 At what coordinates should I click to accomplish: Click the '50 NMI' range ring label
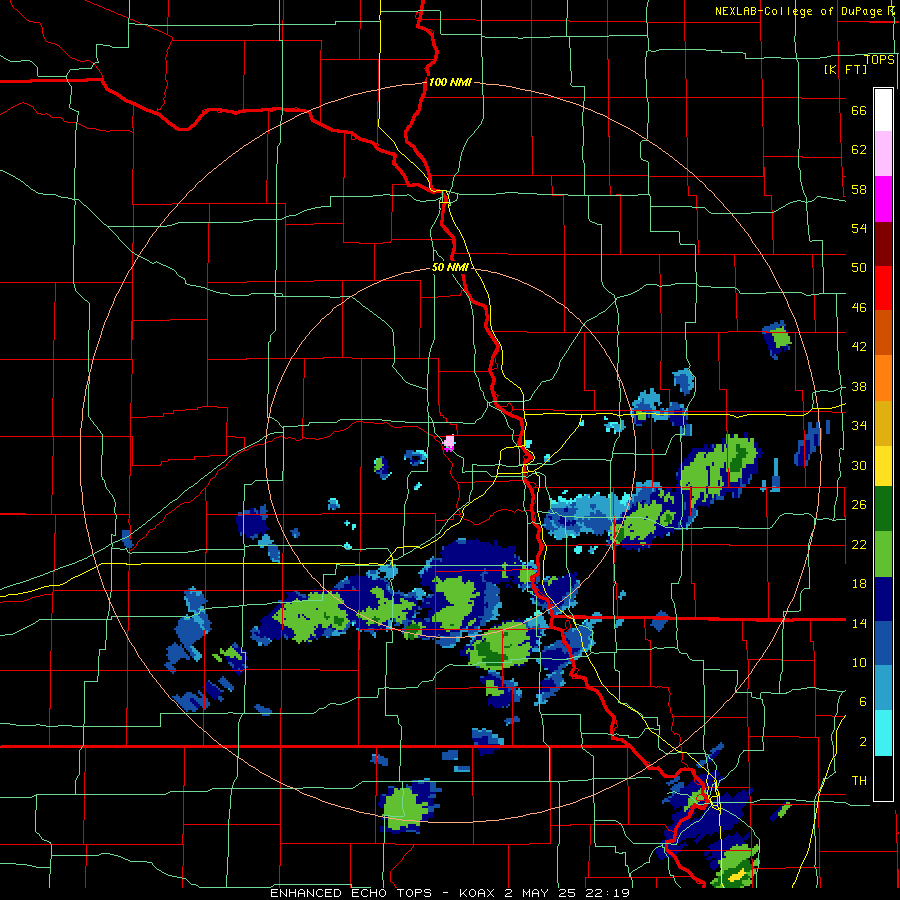click(451, 267)
